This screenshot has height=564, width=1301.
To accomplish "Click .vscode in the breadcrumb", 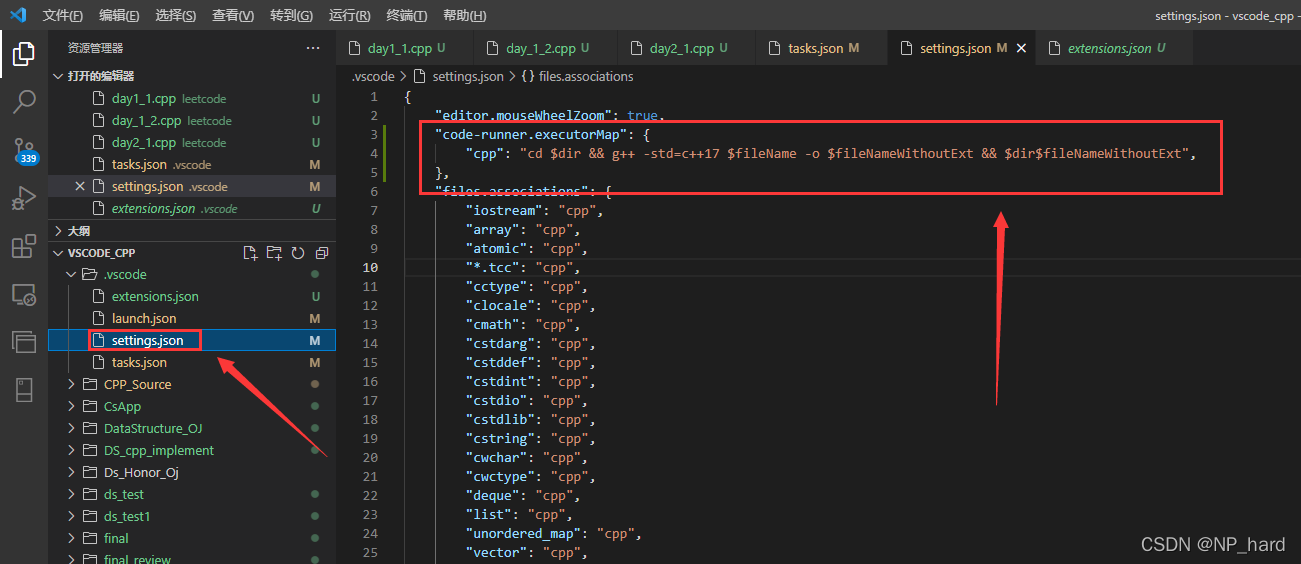I will (373, 76).
